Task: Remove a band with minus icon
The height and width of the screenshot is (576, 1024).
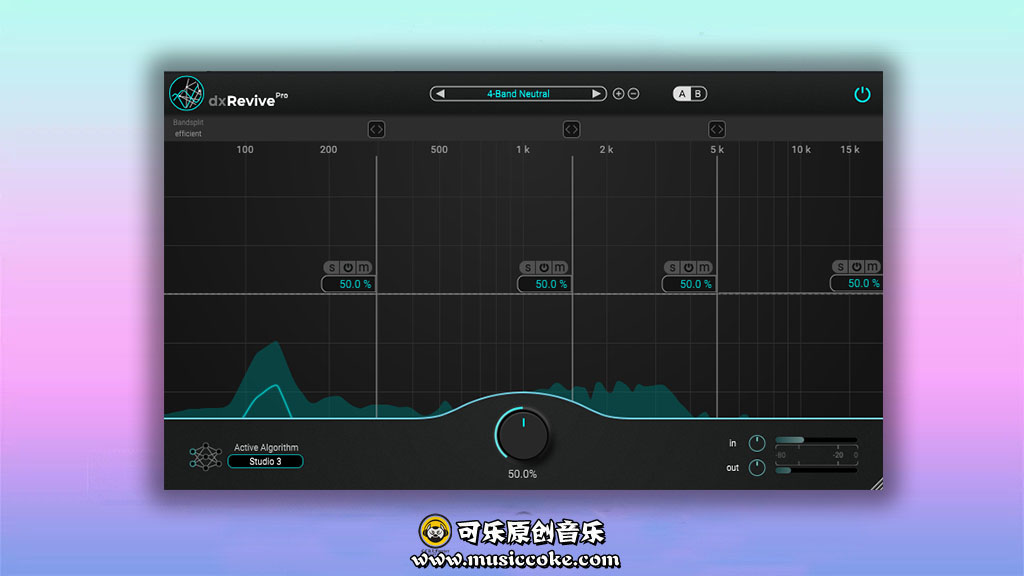Action: [x=633, y=94]
